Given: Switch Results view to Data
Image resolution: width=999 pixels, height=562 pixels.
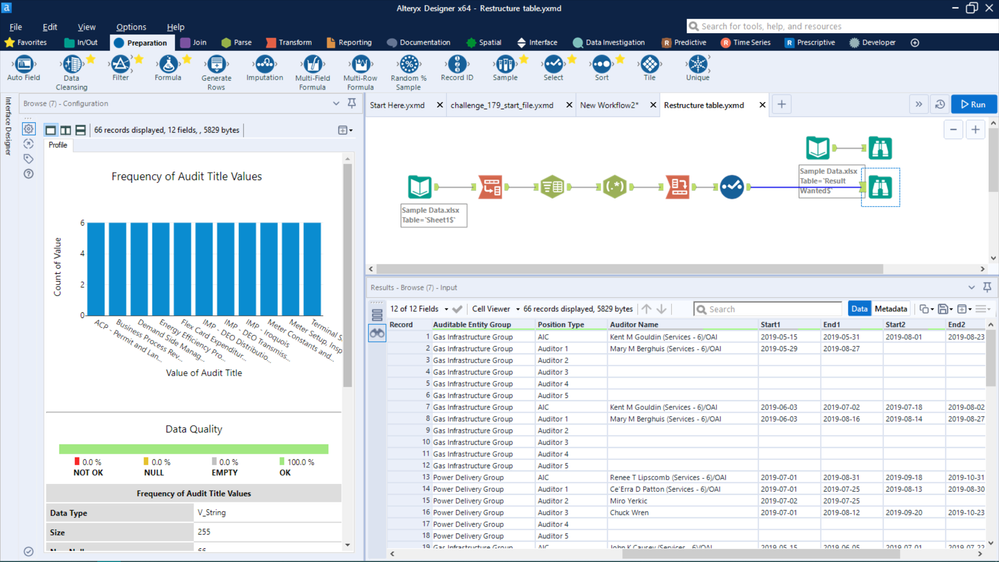Looking at the screenshot, I should pyautogui.click(x=859, y=309).
